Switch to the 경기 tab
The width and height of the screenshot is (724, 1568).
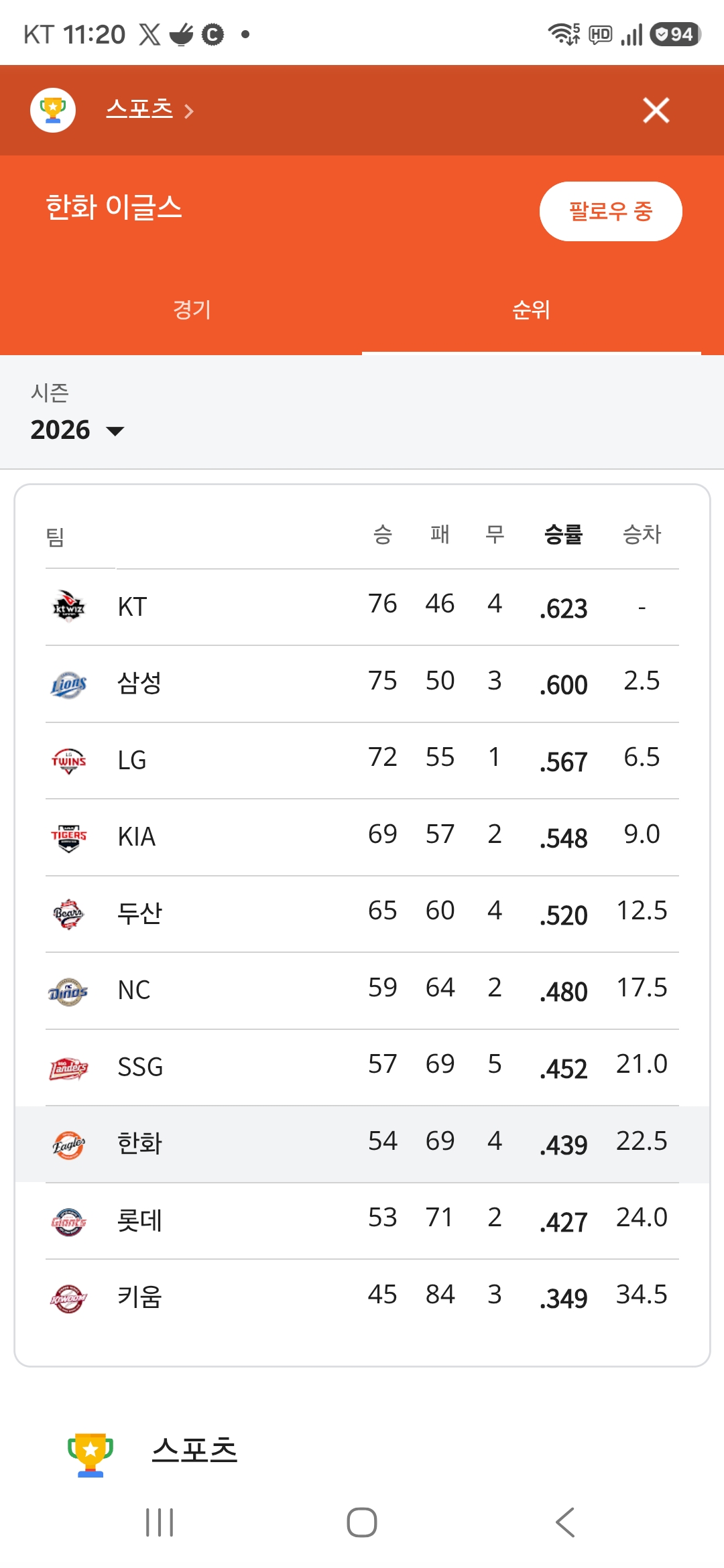[192, 310]
